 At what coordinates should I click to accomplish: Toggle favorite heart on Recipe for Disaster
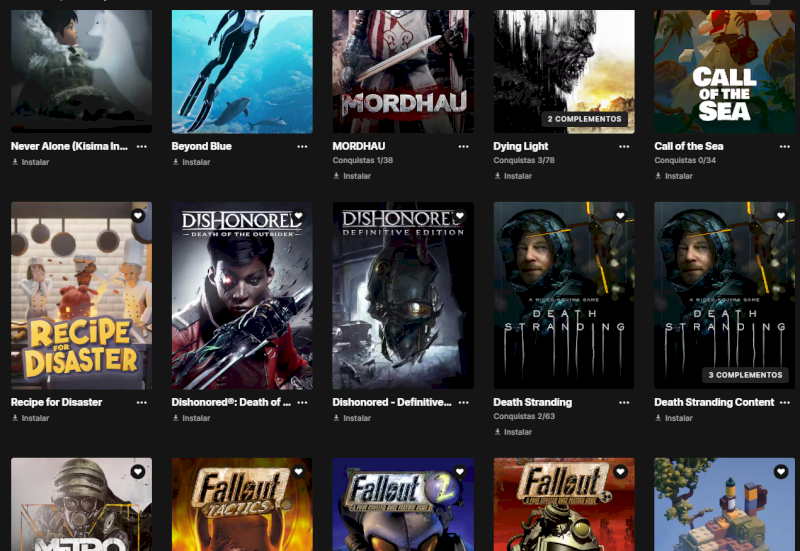tap(138, 216)
